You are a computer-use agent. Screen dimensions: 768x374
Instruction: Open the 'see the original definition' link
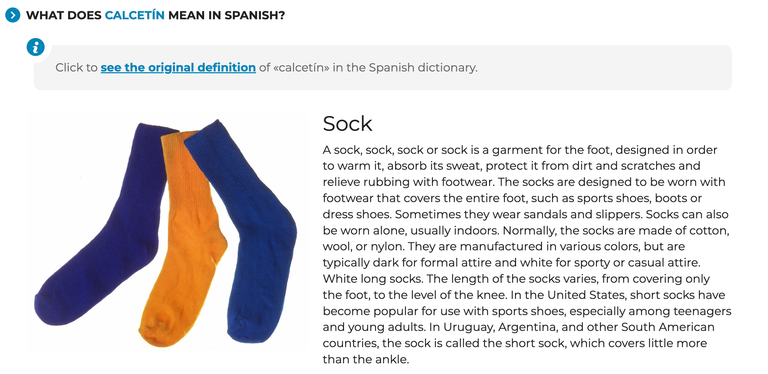(178, 68)
